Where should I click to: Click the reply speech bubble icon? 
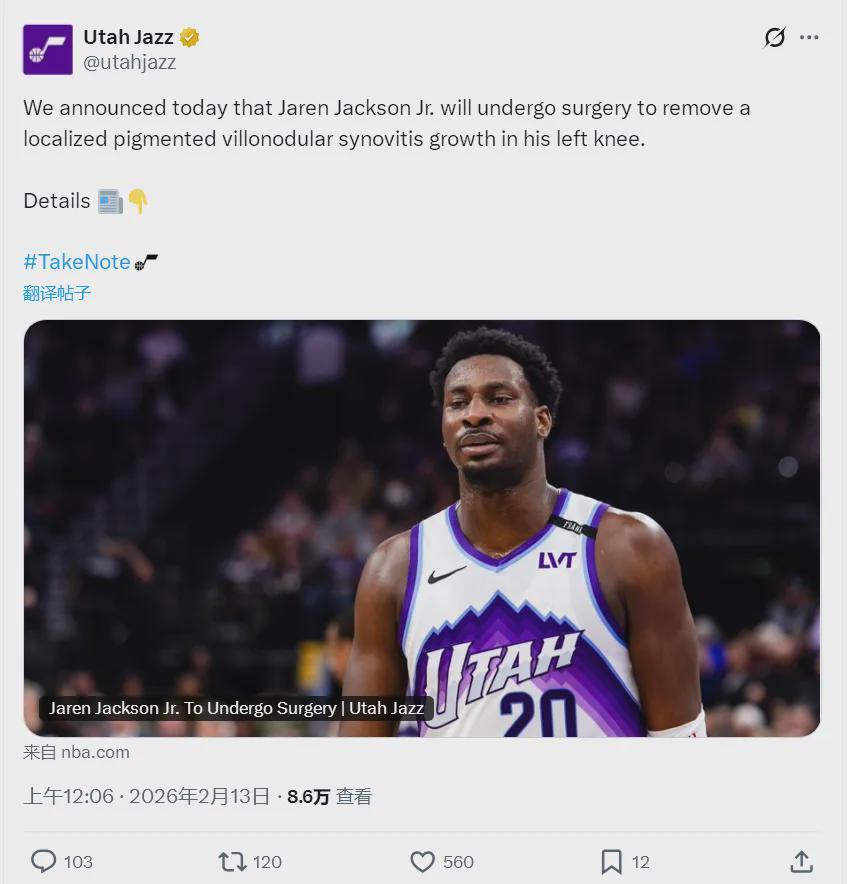tap(43, 861)
